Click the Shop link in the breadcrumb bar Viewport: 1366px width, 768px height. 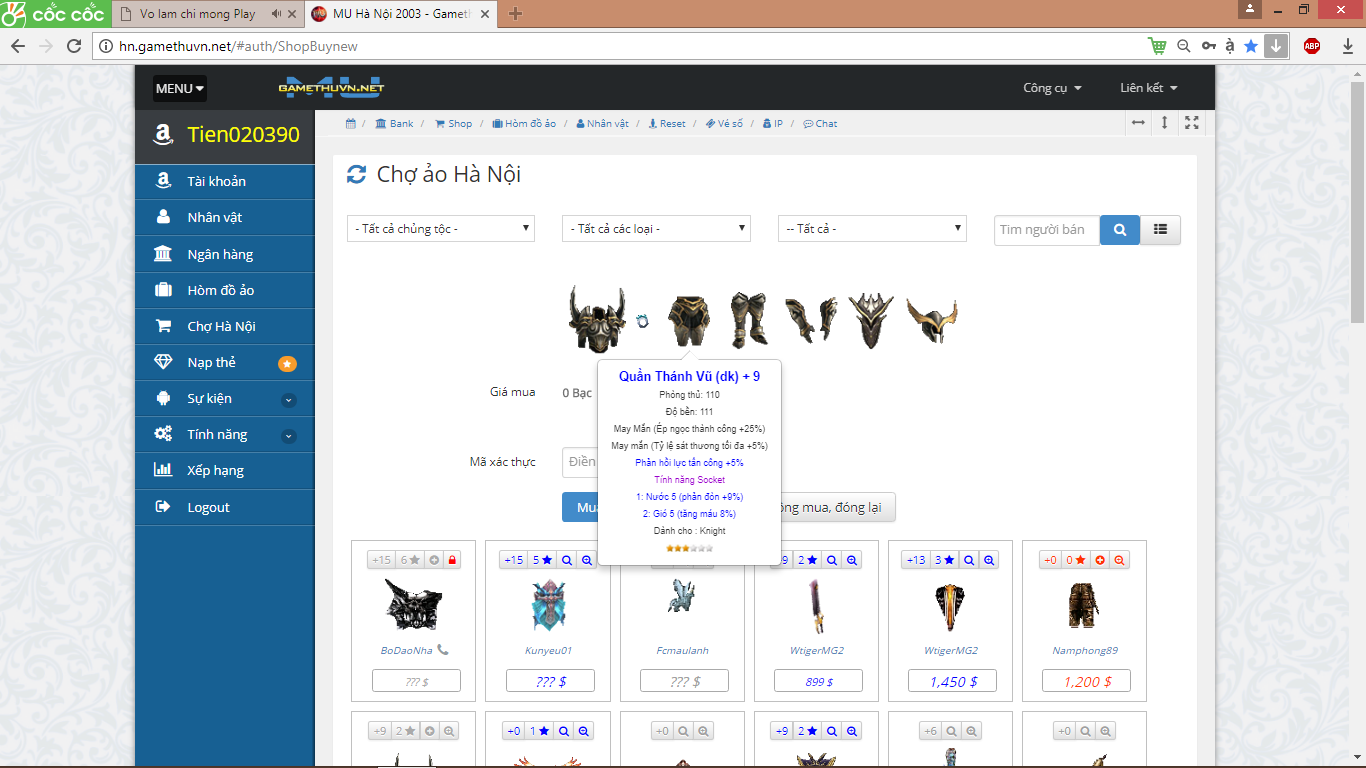coord(453,124)
